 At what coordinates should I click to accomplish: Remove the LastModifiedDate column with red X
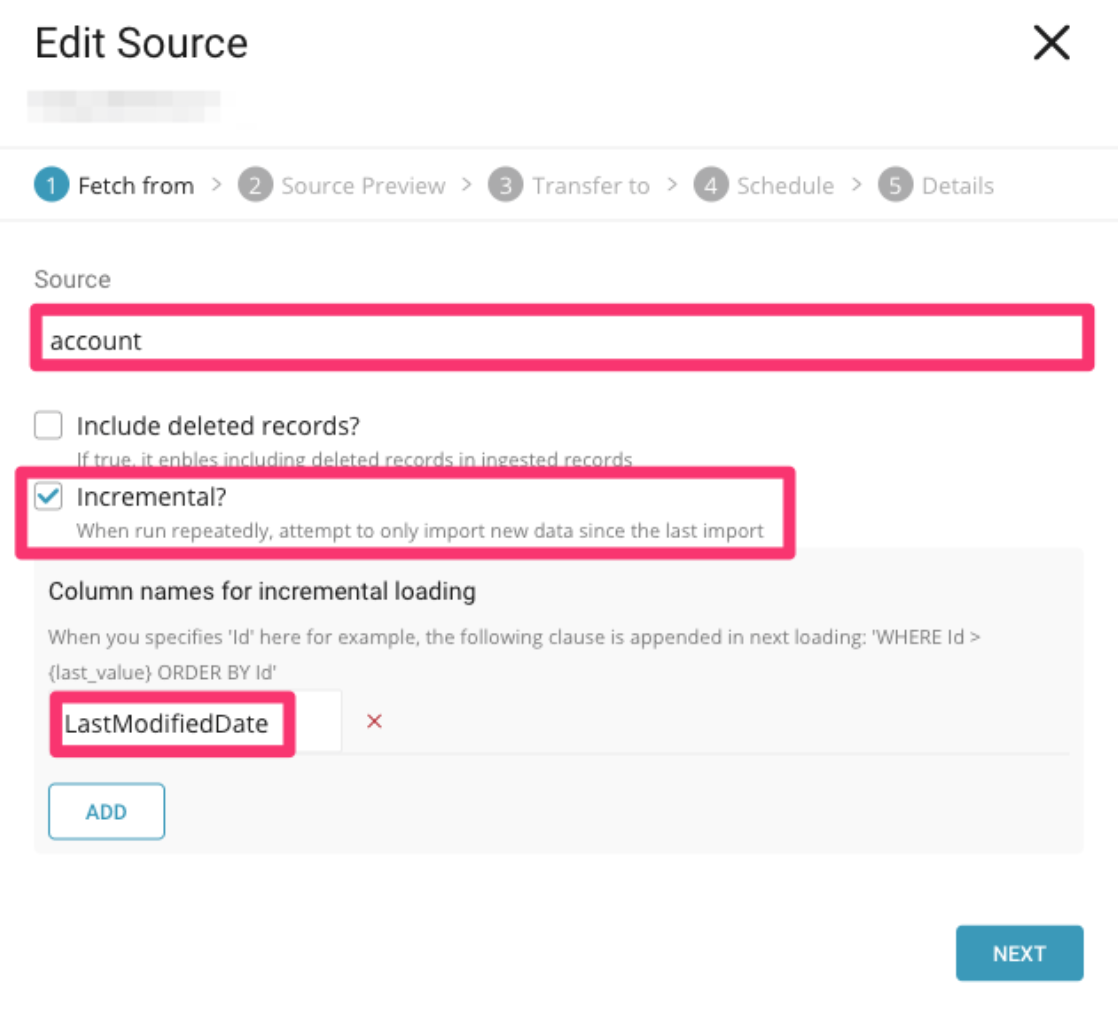pyautogui.click(x=375, y=721)
